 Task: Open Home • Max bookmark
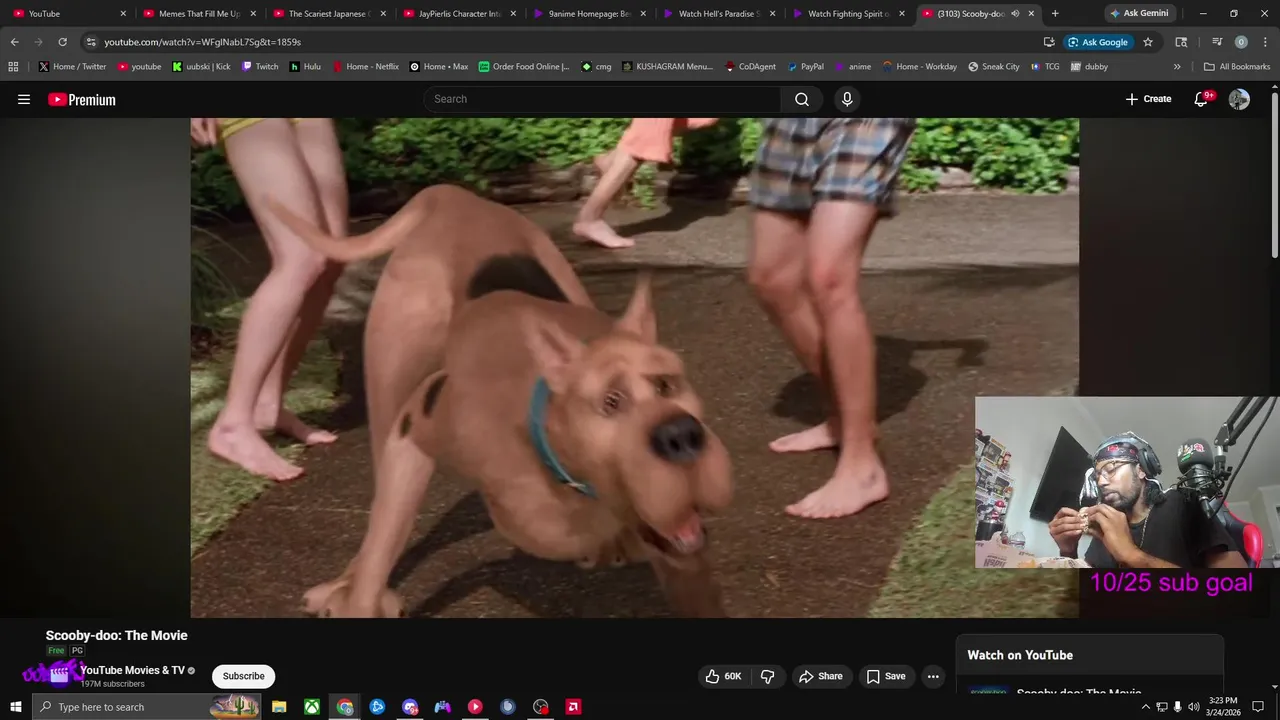coord(438,67)
